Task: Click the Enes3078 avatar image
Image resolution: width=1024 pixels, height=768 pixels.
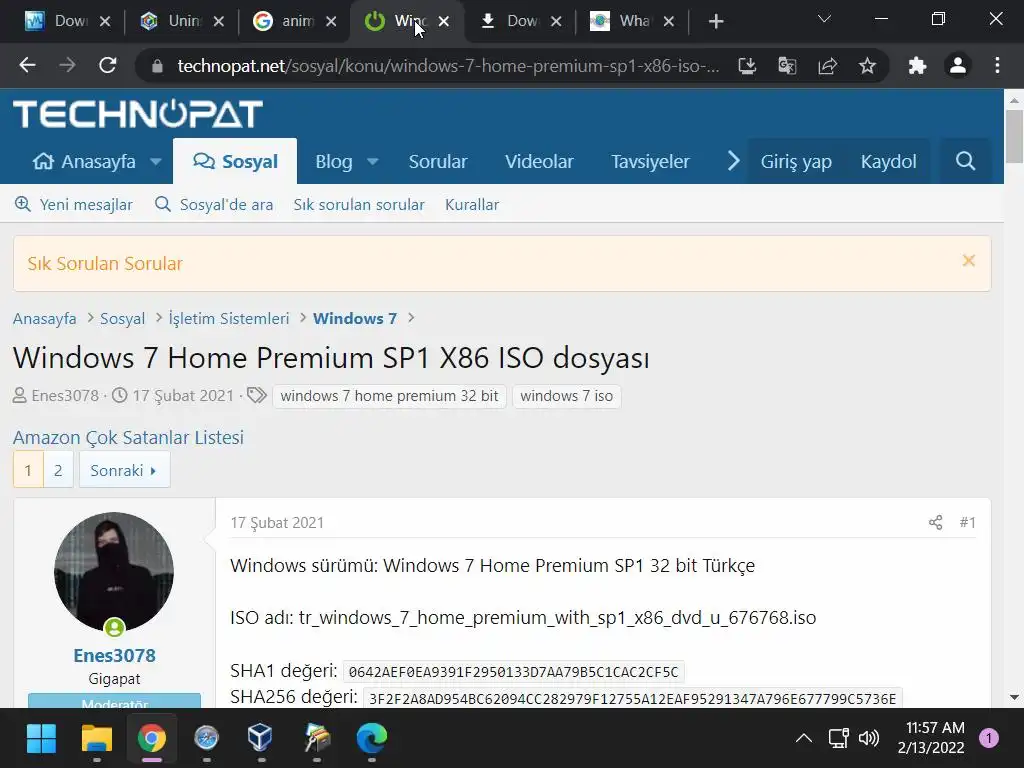Action: coord(114,572)
